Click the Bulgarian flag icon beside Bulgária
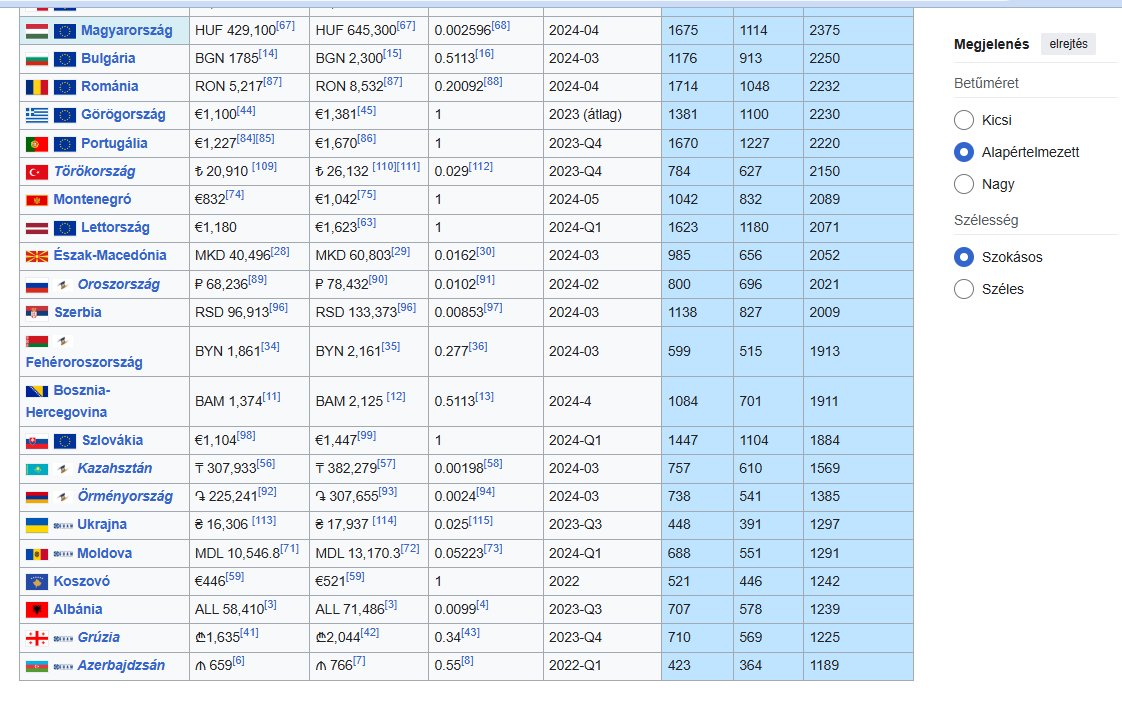The width and height of the screenshot is (1122, 701). [36, 59]
